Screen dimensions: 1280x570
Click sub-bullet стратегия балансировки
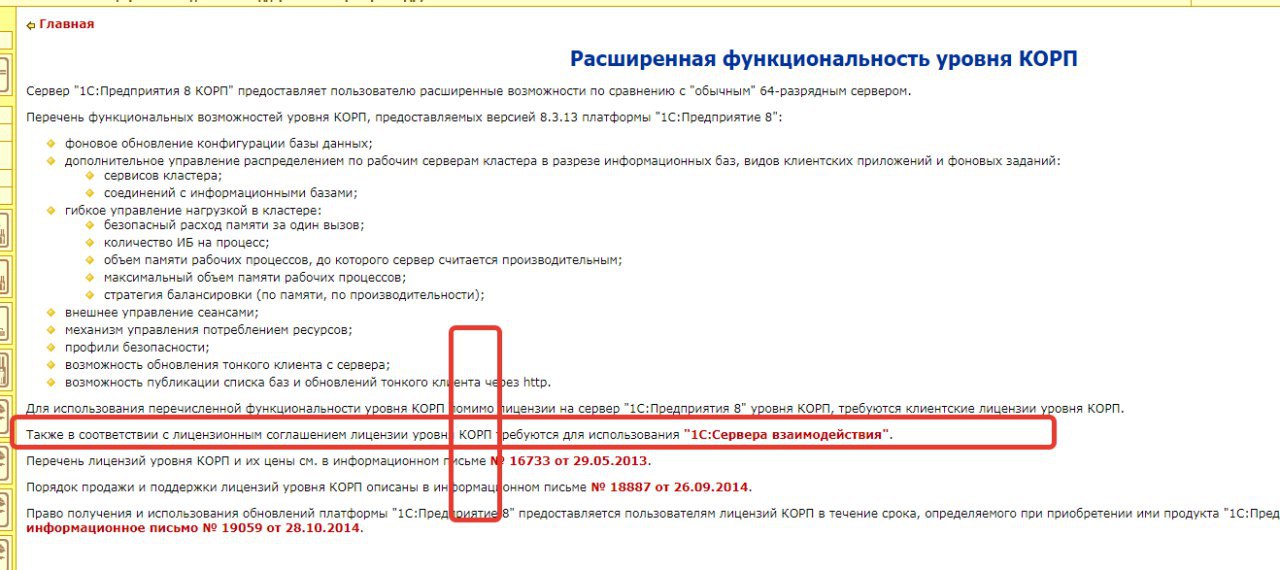[294, 294]
